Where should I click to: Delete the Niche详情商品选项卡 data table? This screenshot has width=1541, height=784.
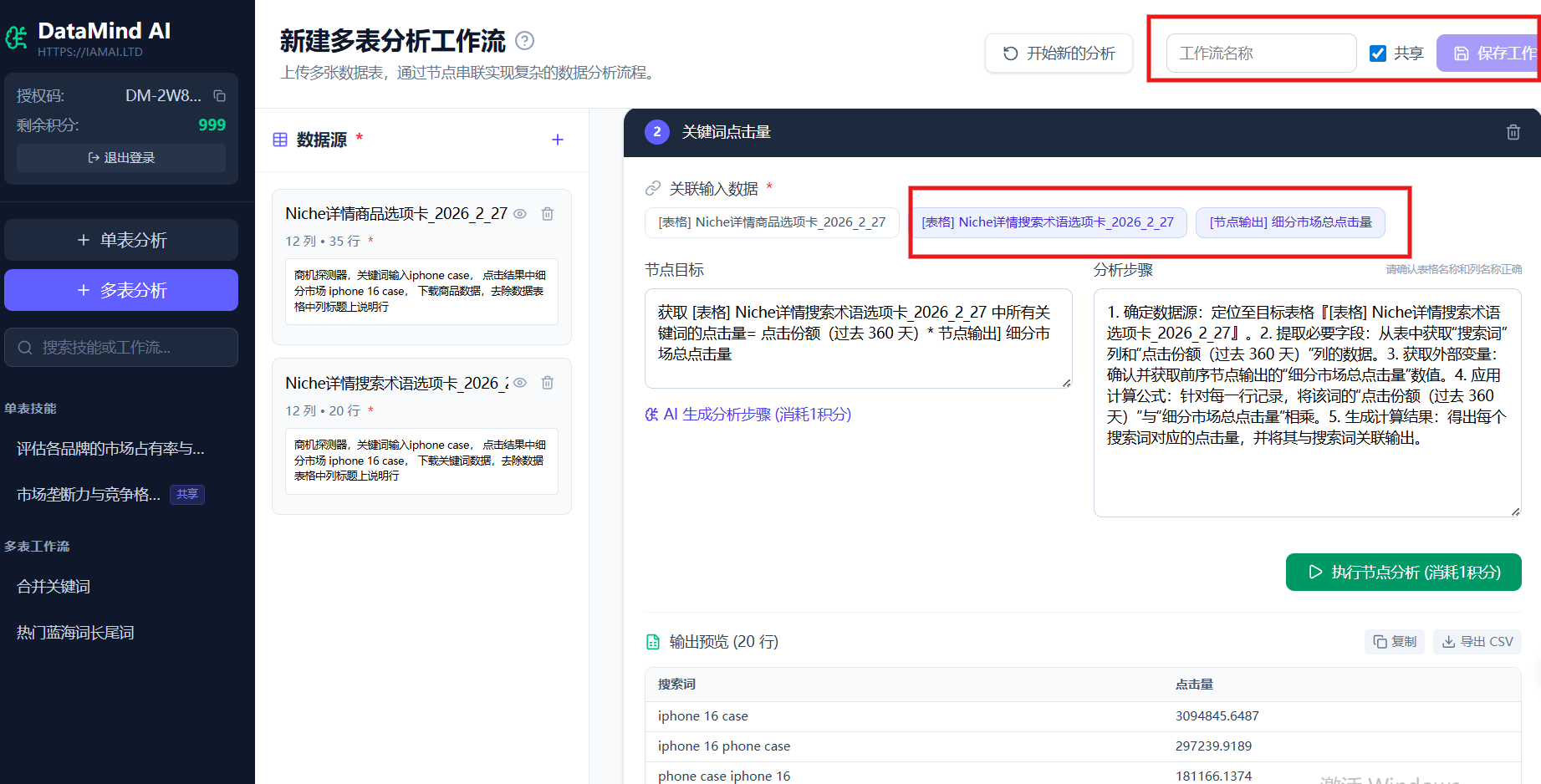pos(548,214)
